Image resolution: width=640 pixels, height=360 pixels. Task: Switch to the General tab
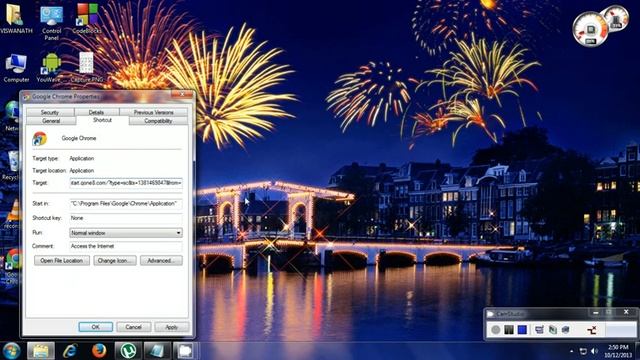click(51, 121)
